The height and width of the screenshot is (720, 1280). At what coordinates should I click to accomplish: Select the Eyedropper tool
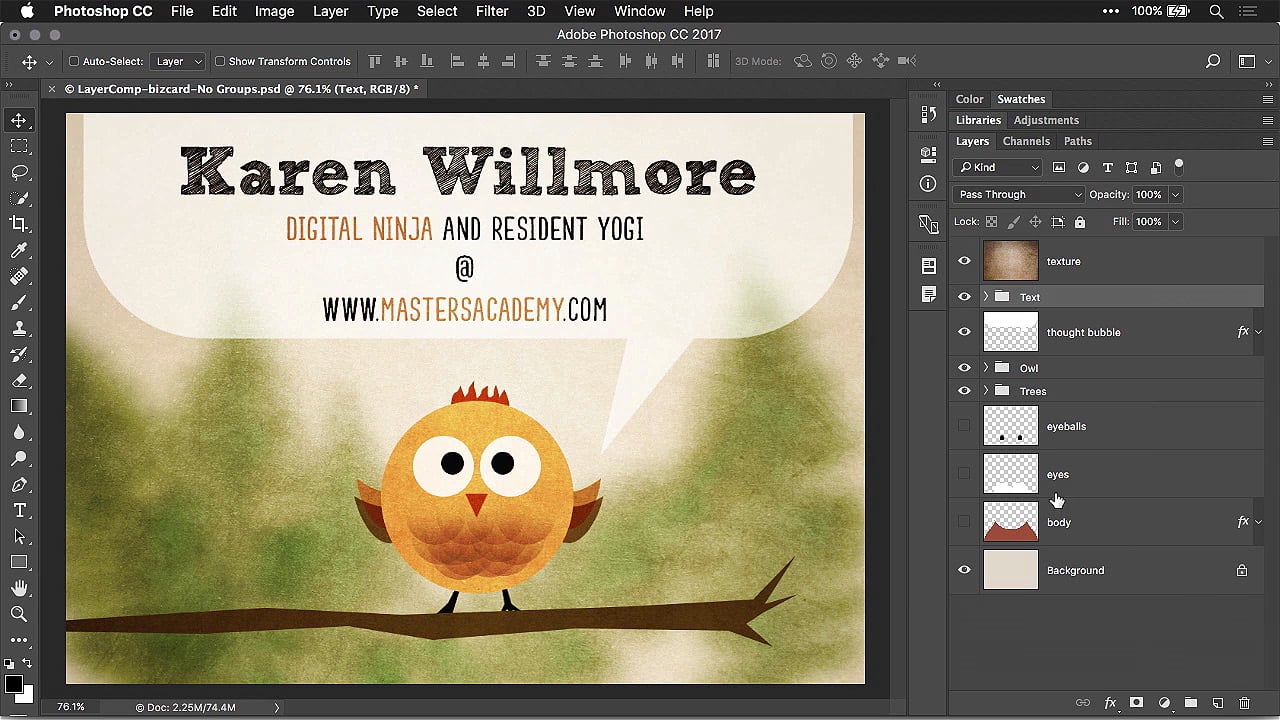tap(19, 250)
